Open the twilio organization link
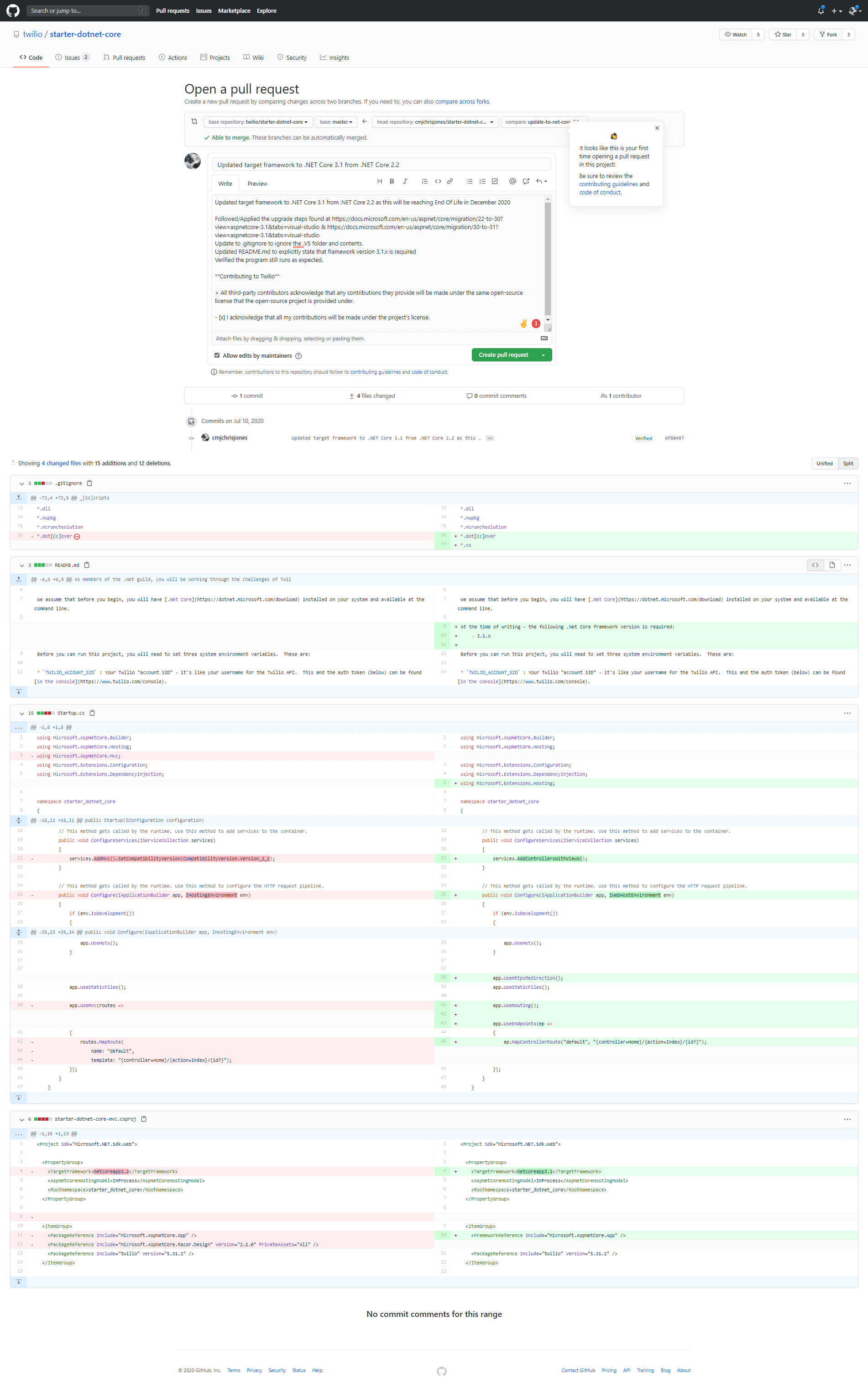Viewport: 868px width, 1389px height. click(33, 34)
